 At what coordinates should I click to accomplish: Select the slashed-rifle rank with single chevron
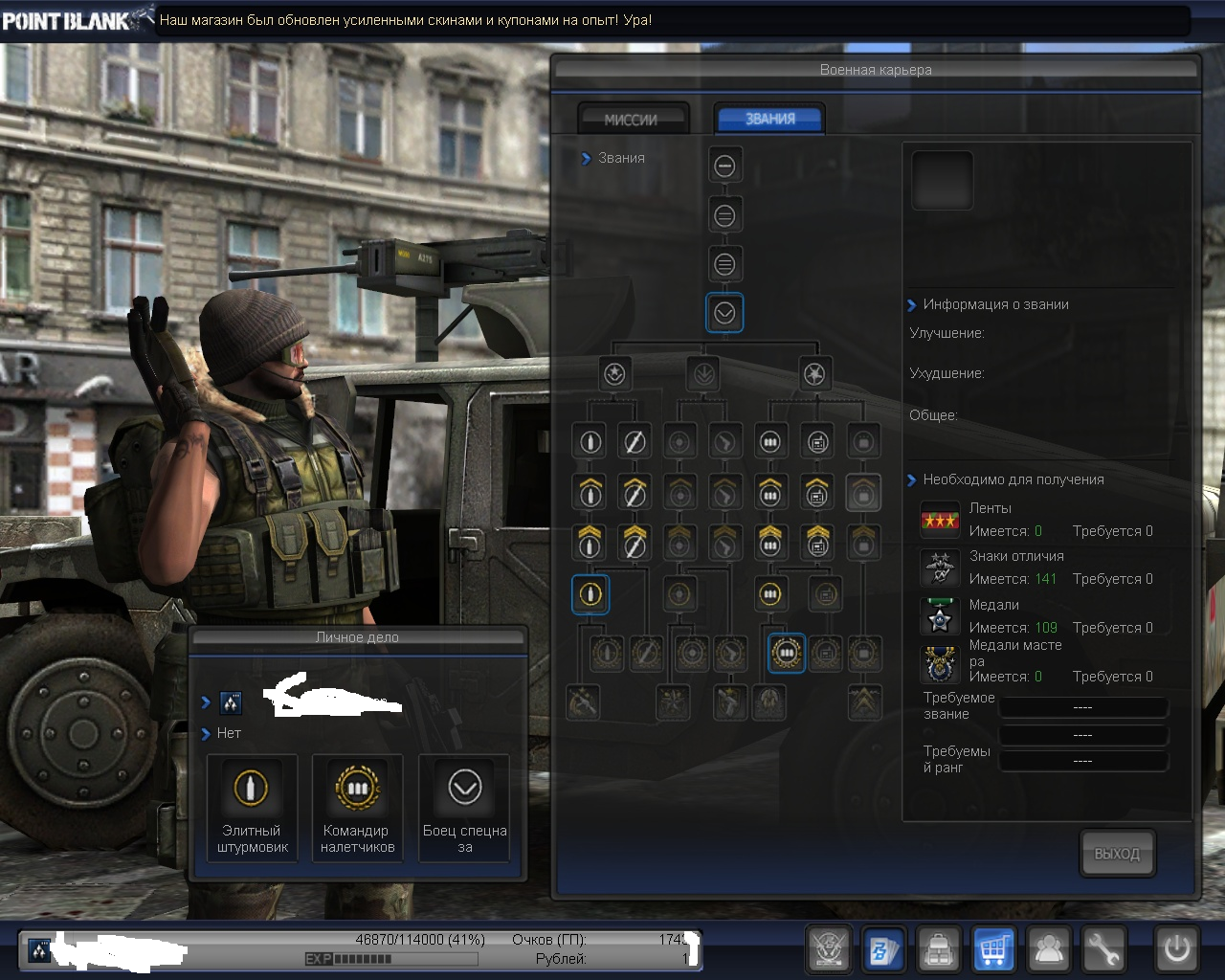pyautogui.click(x=634, y=492)
